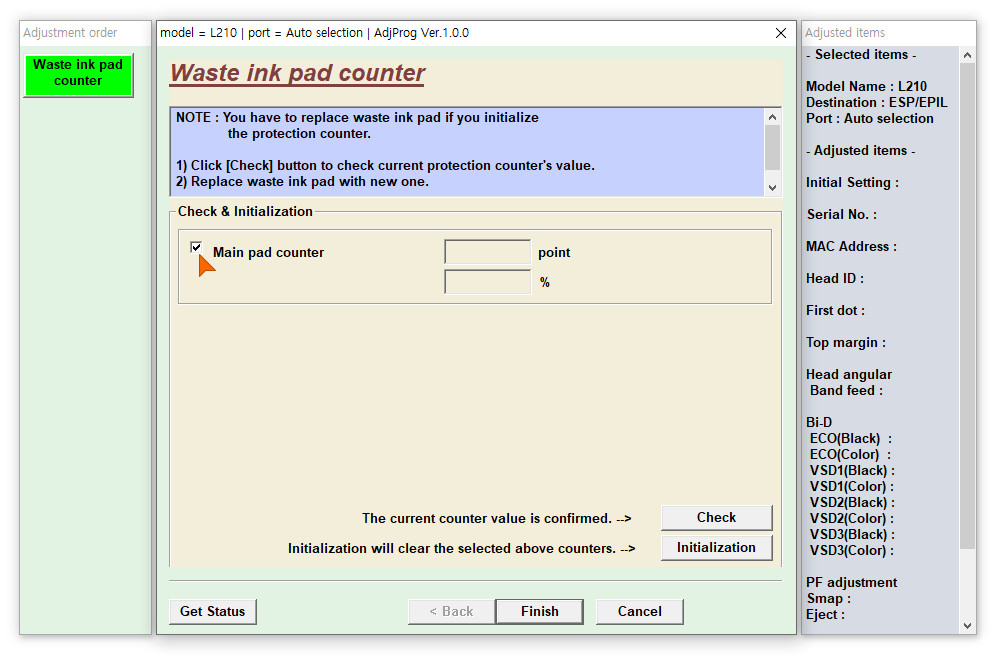
Task: Click the 'Check & Initialization' group label
Action: (245, 211)
